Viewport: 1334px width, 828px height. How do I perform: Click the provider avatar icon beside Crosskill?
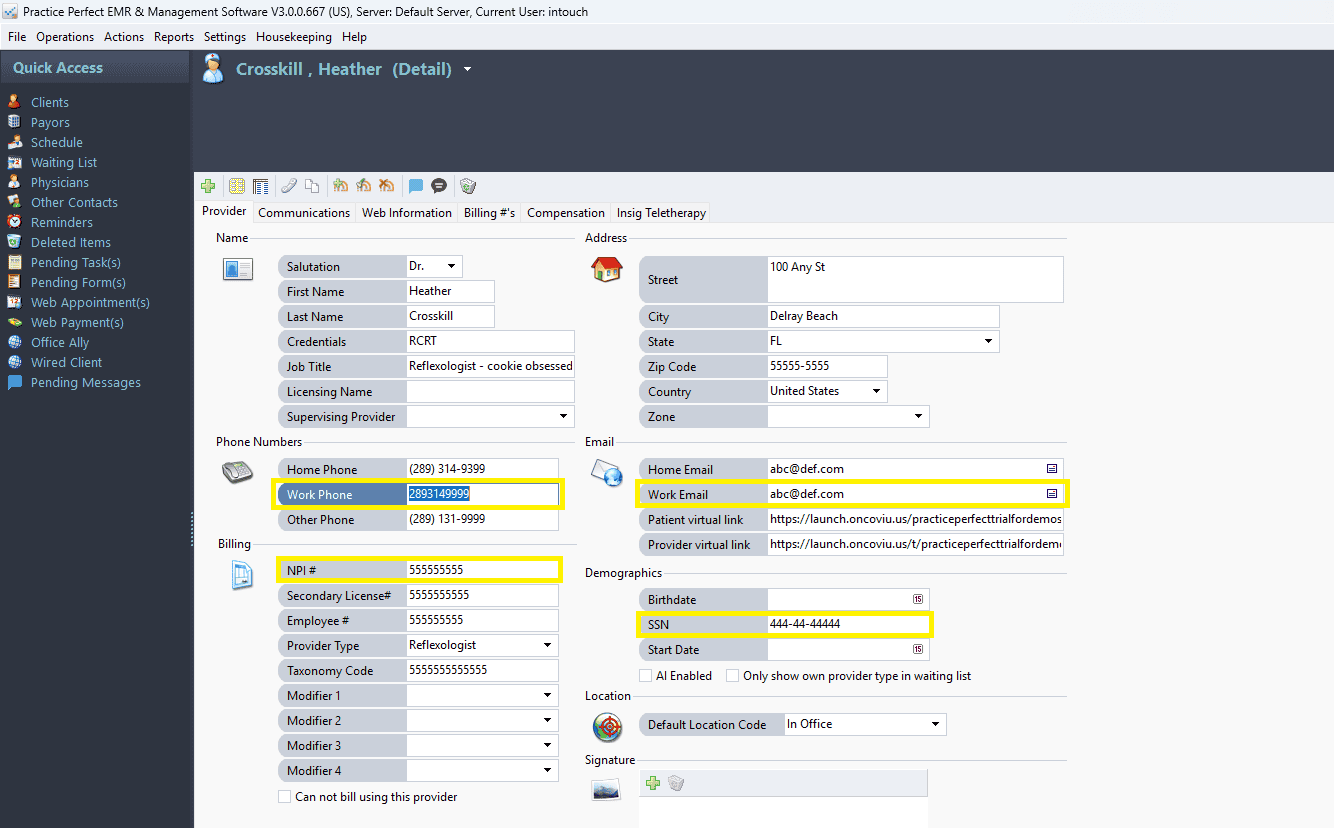pyautogui.click(x=213, y=69)
